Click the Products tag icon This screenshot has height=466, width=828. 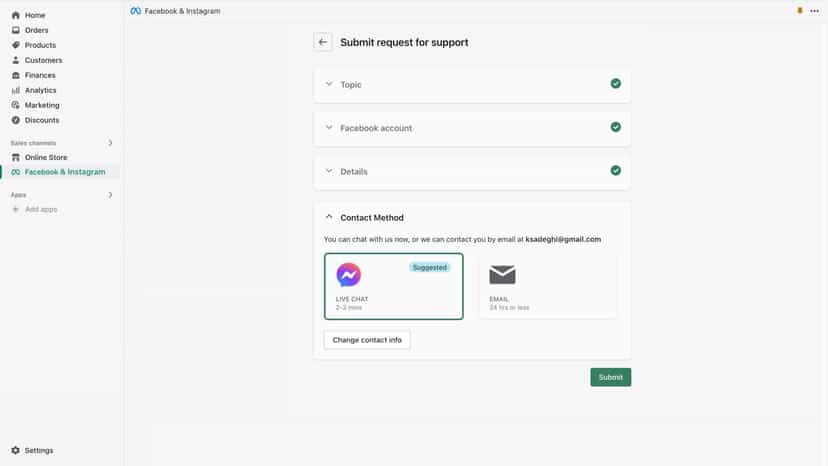[15, 45]
